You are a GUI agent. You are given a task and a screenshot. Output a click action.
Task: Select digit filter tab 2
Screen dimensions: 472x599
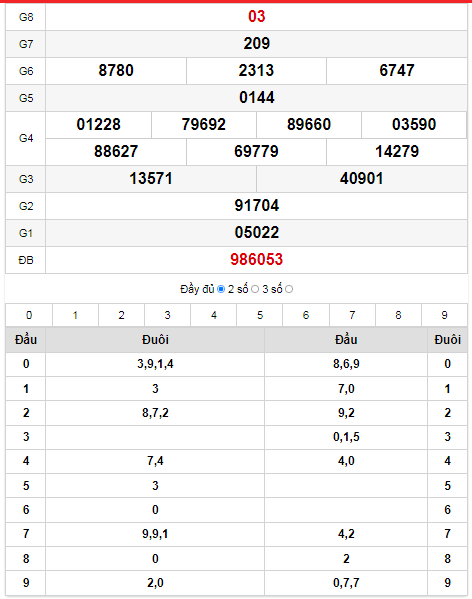pyautogui.click(x=121, y=315)
